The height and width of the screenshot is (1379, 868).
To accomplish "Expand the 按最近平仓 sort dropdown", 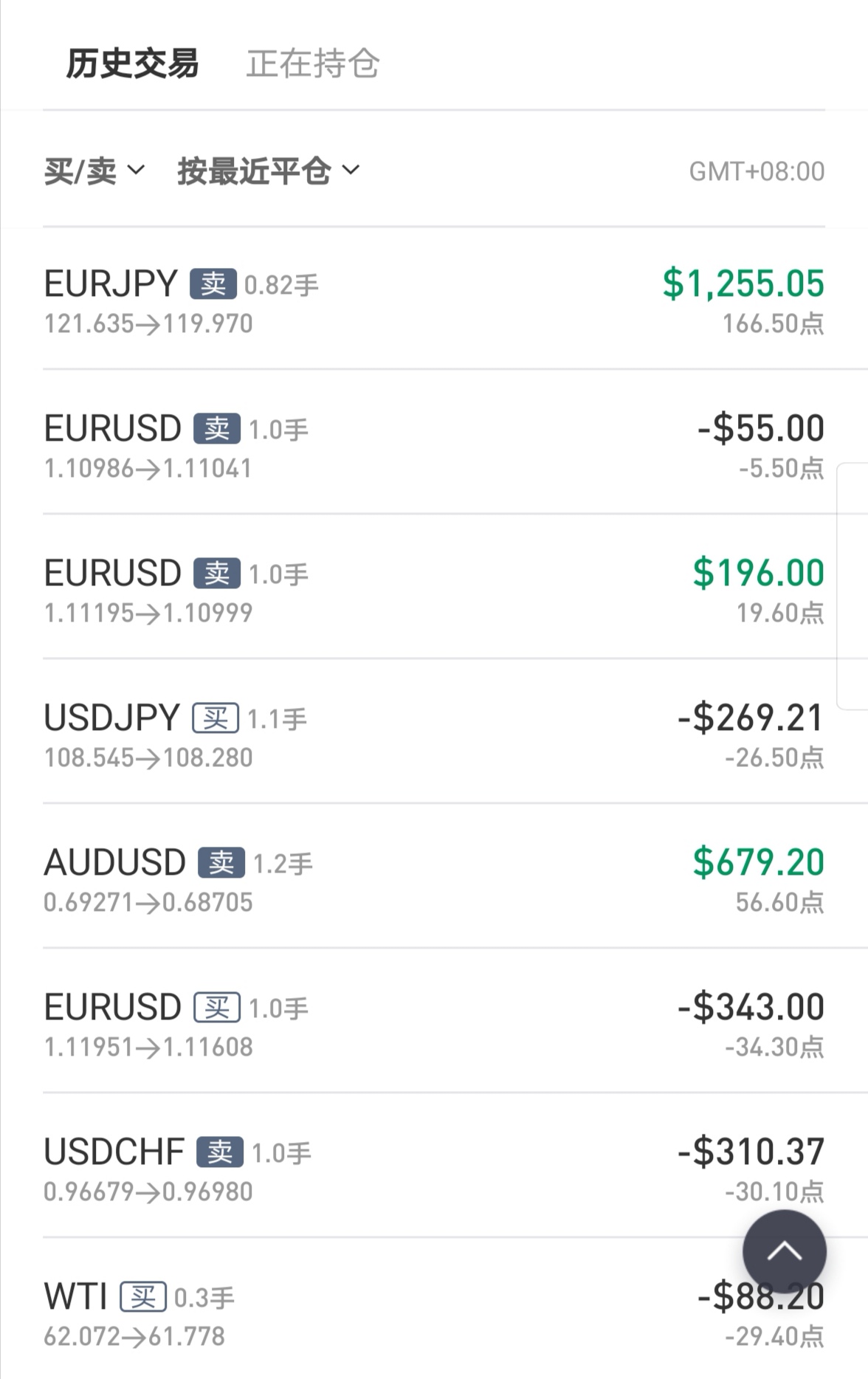I will tap(269, 171).
